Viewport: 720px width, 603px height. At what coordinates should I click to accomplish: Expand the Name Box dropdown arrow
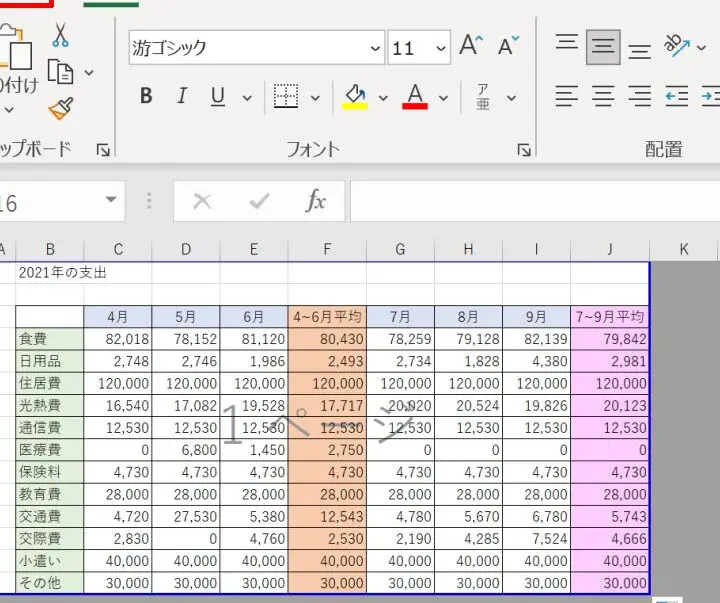pos(110,201)
